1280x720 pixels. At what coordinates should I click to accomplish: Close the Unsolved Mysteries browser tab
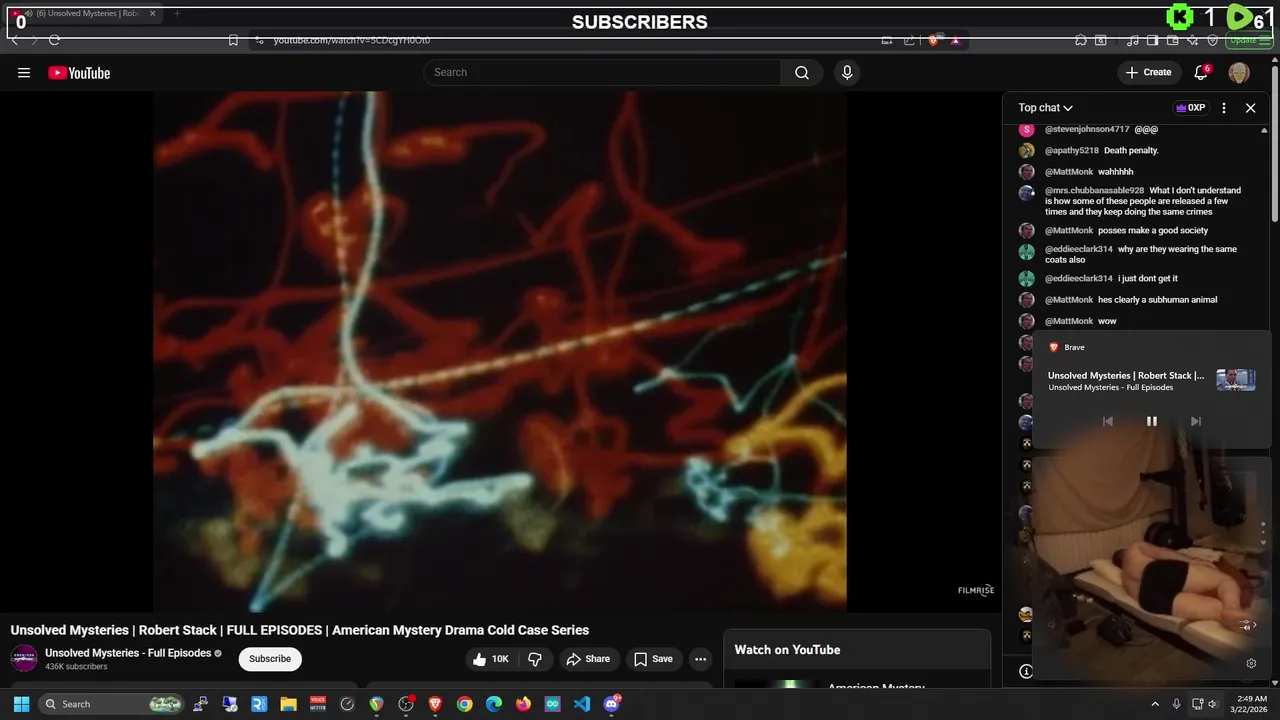[152, 14]
